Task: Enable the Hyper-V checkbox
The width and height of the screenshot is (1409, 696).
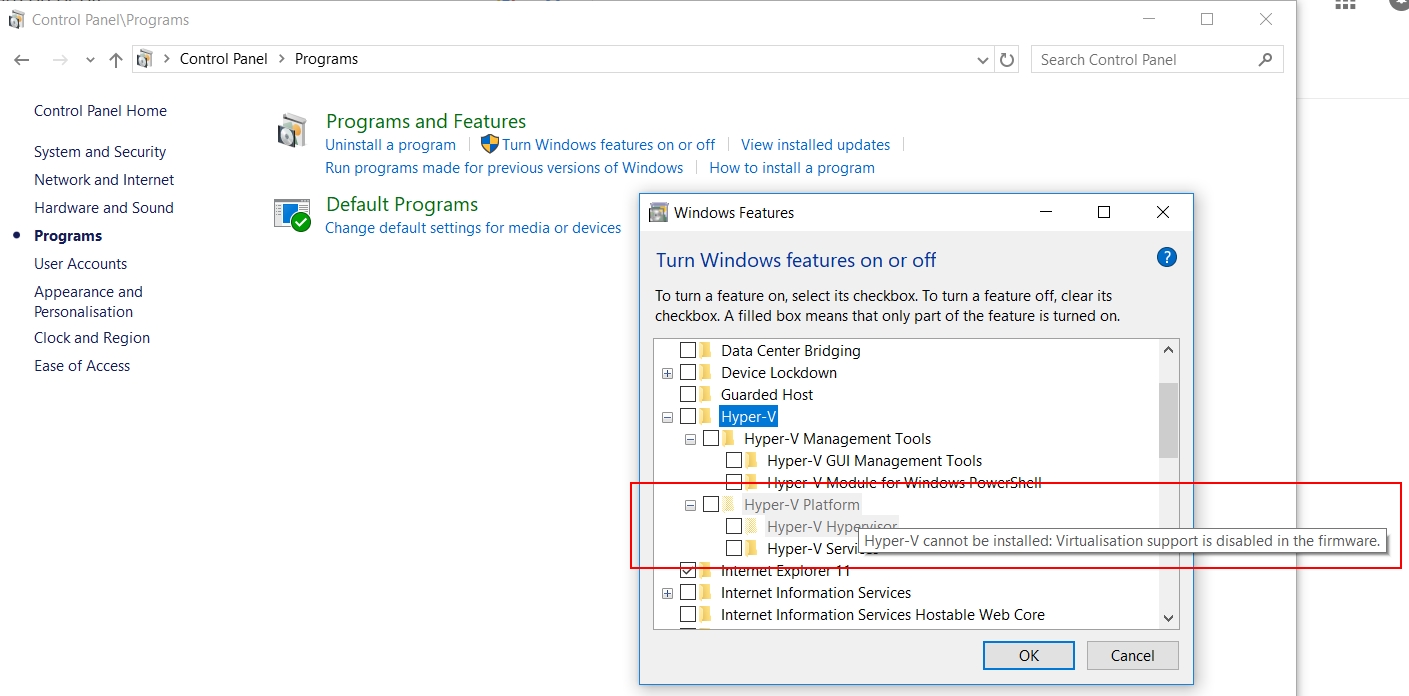Action: click(688, 416)
